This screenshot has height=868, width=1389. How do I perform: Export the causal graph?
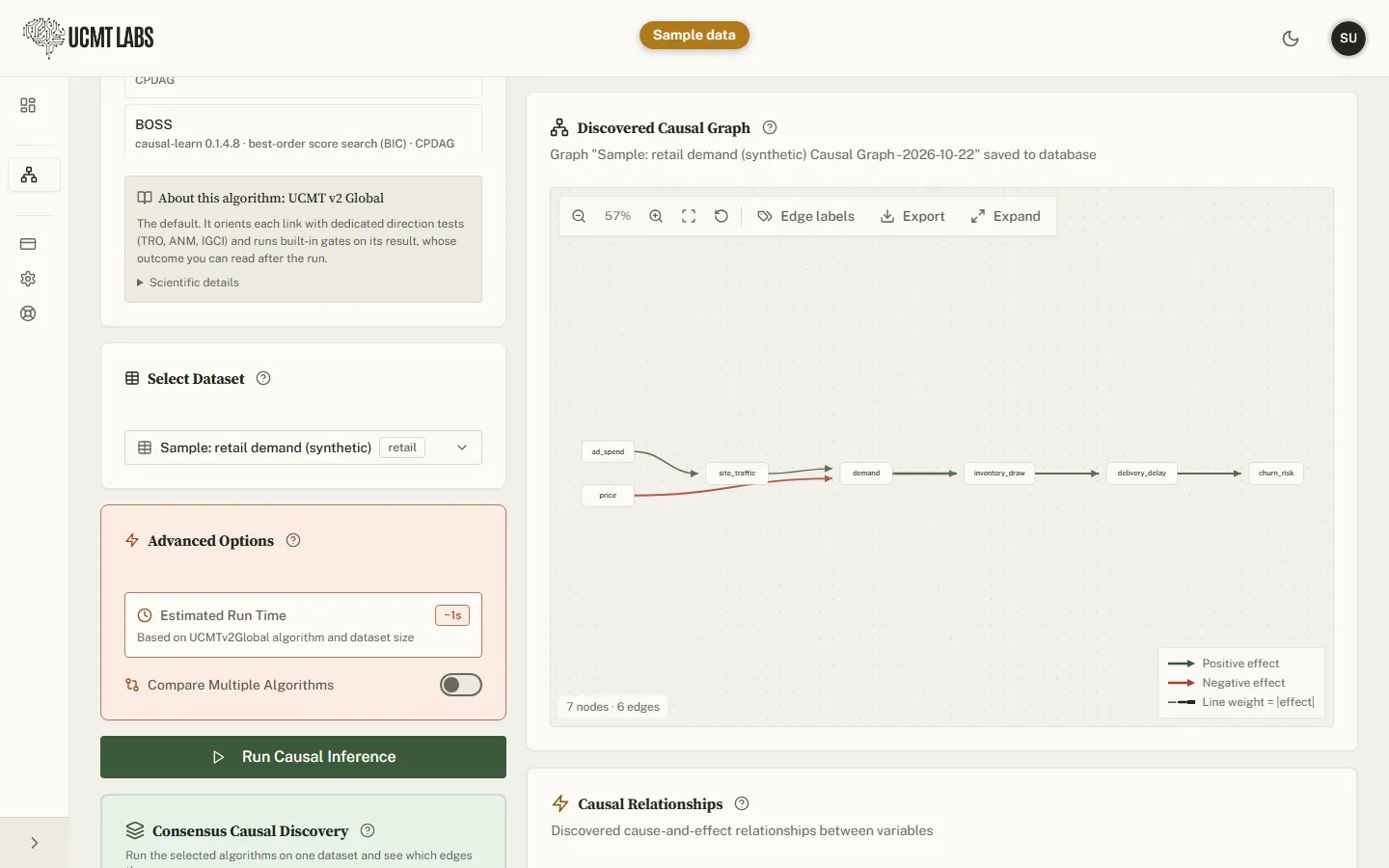tap(912, 216)
